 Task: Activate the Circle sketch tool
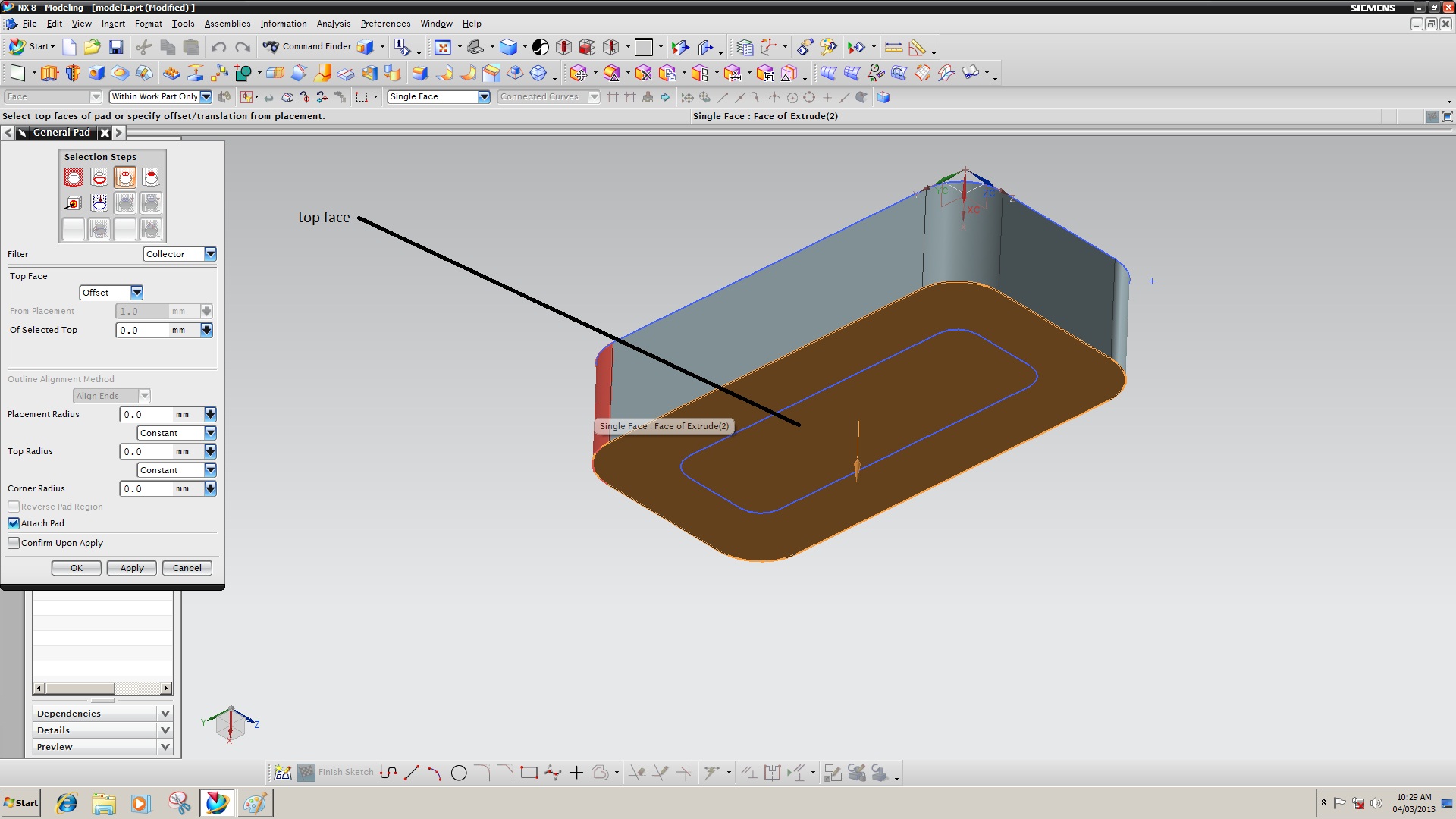point(459,772)
